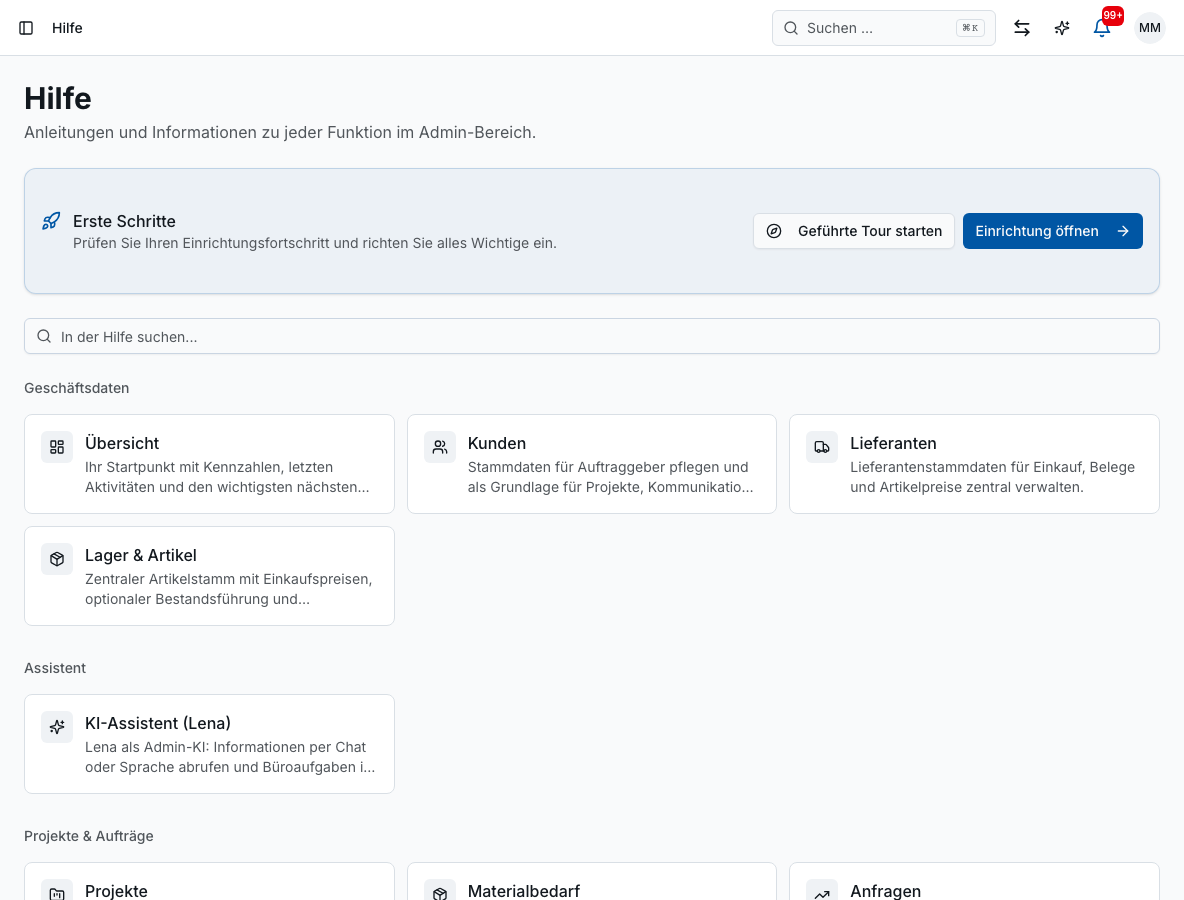Click the large 'Hilfe' page heading
This screenshot has height=900, width=1184.
pos(58,98)
